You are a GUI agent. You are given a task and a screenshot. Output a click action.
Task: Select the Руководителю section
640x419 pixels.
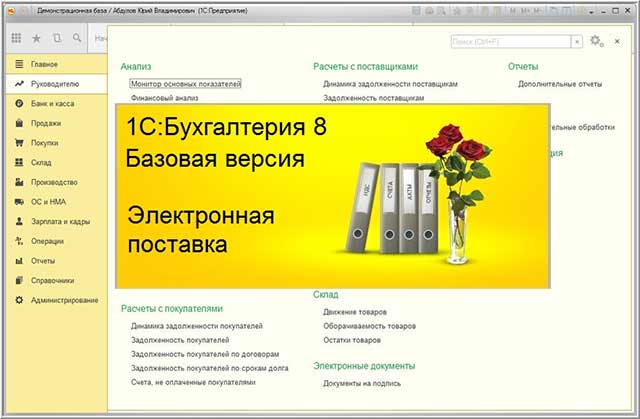click(57, 84)
